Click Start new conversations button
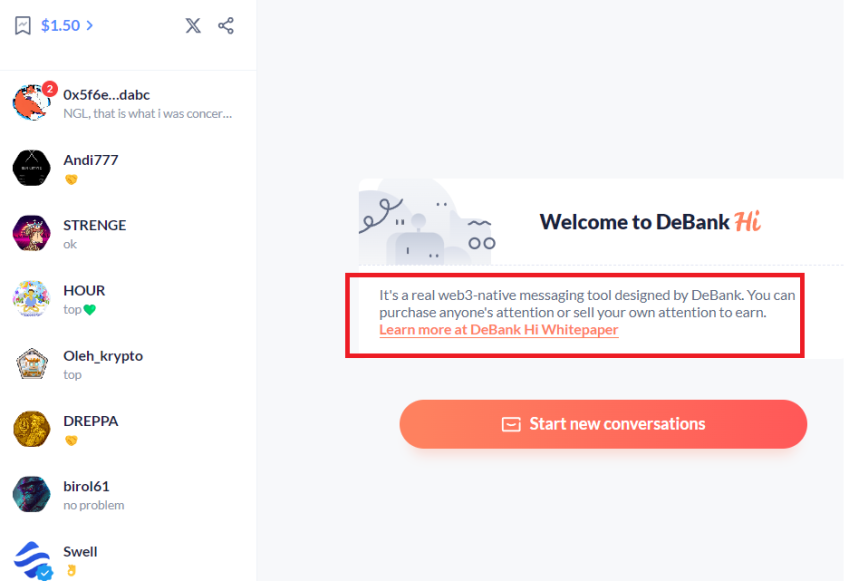The height and width of the screenshot is (581, 849). [603, 424]
